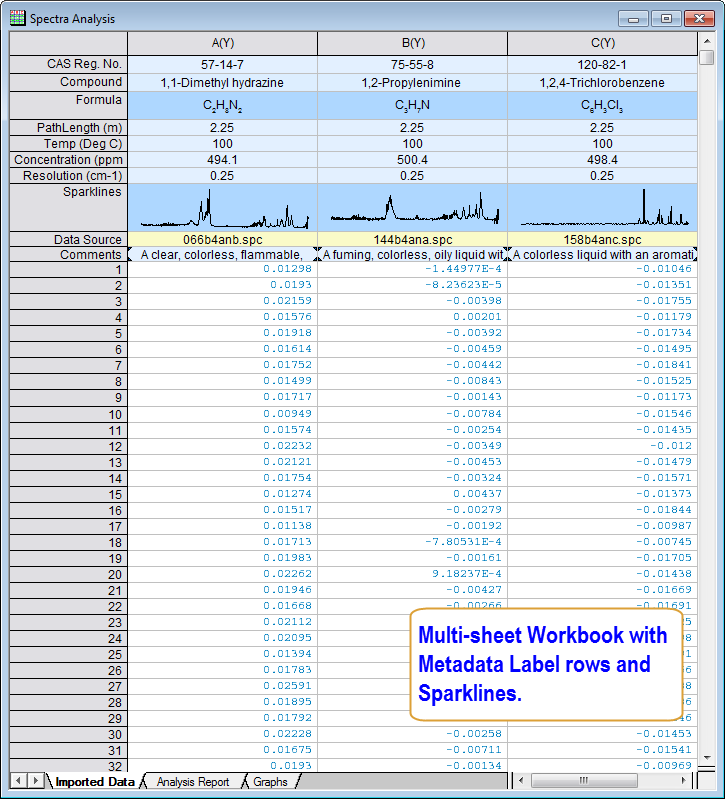Select row 15 header
Image resolution: width=725 pixels, height=799 pixels.
pos(69,494)
